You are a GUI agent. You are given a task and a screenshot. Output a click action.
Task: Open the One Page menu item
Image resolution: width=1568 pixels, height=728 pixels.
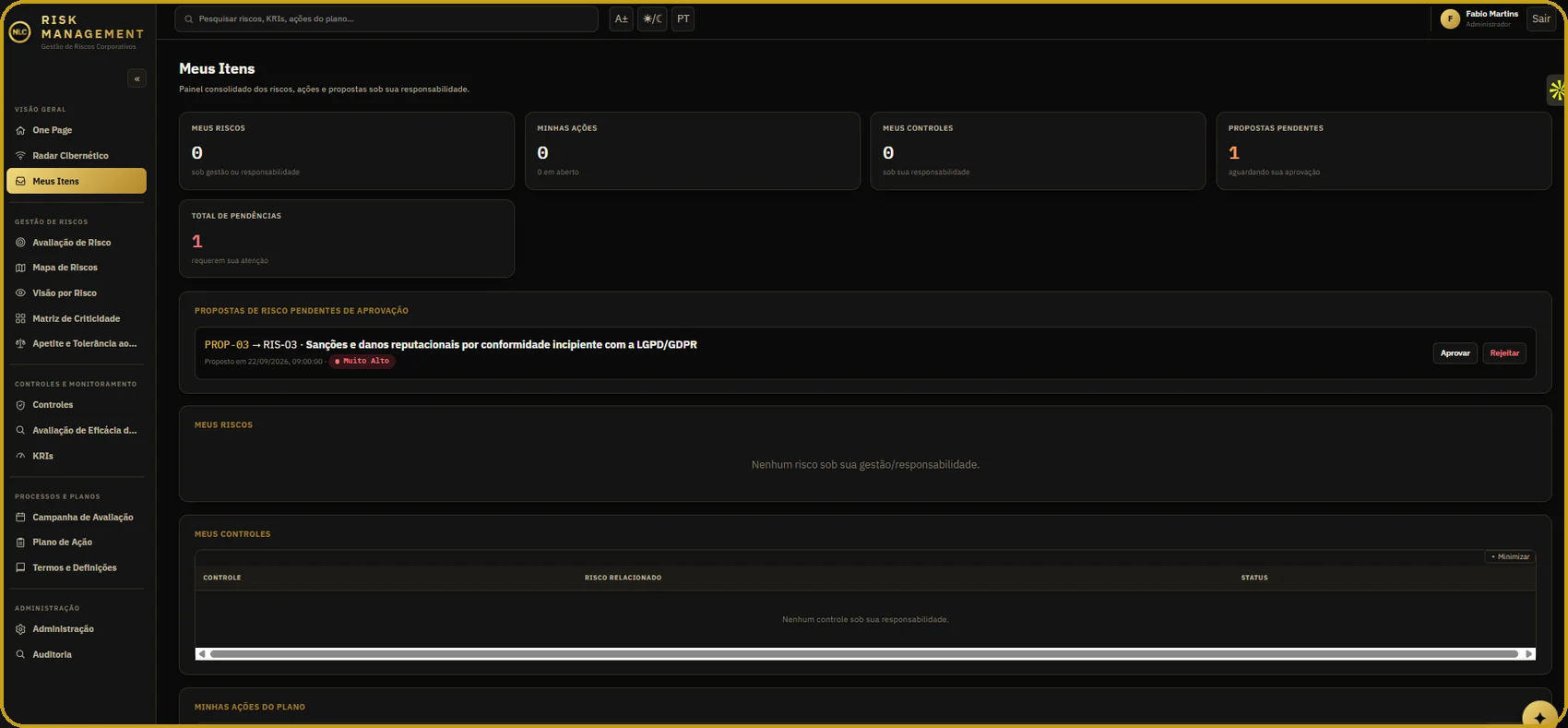pos(77,130)
